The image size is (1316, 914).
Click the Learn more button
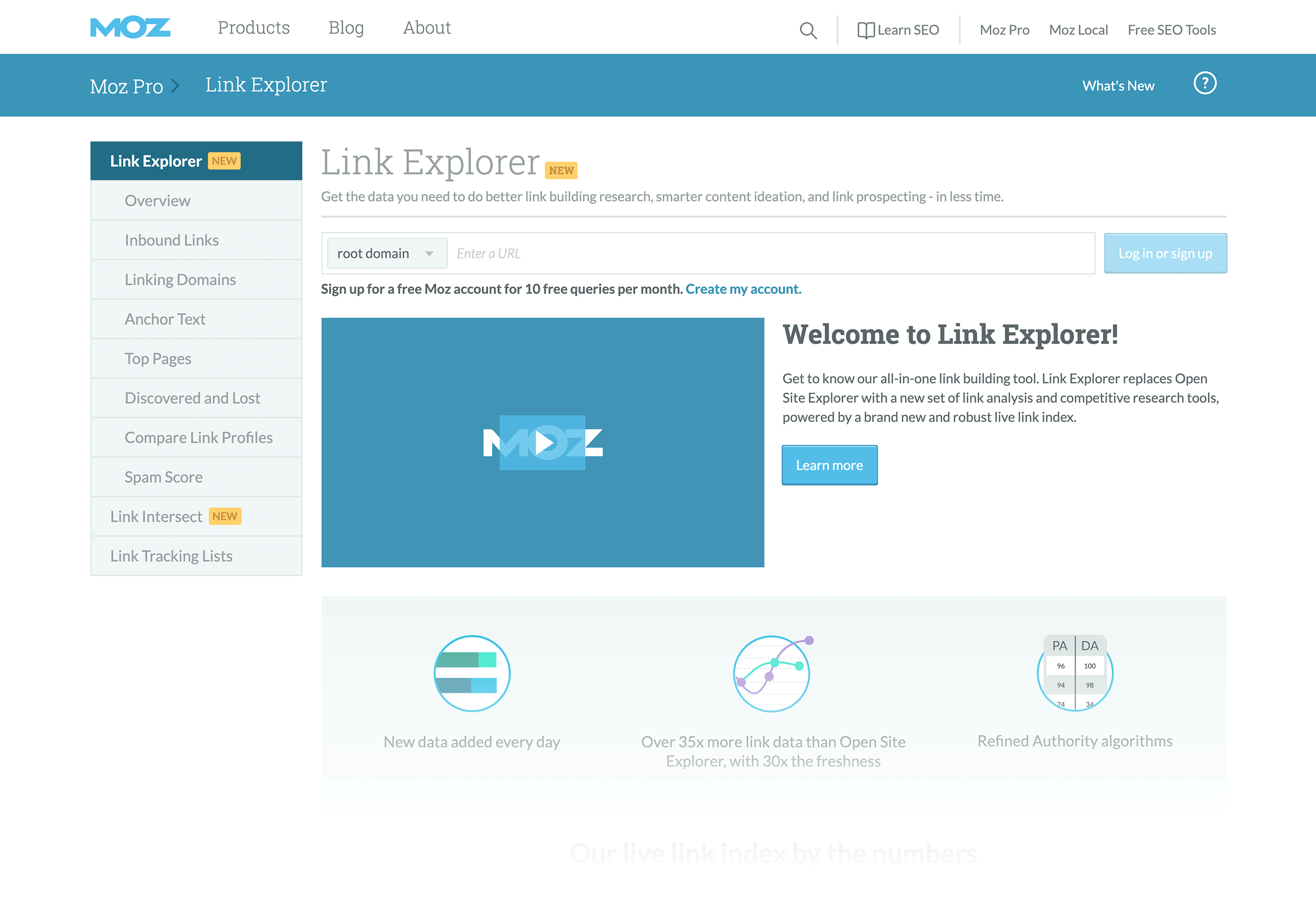point(829,465)
